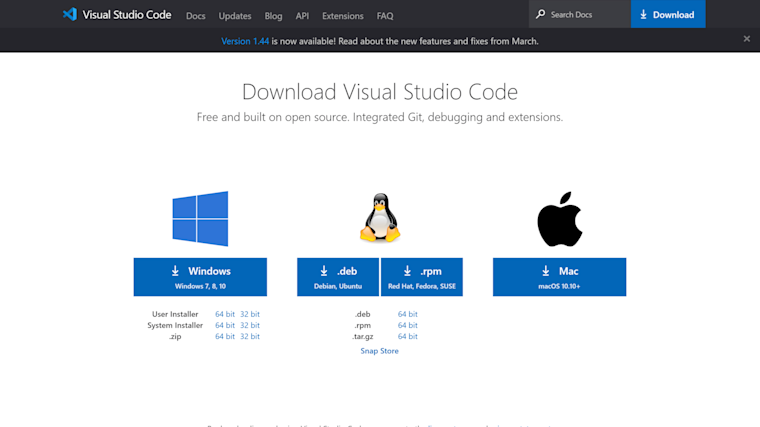Image resolution: width=760 pixels, height=427 pixels.
Task: Download the Windows installer
Action: tap(200, 277)
